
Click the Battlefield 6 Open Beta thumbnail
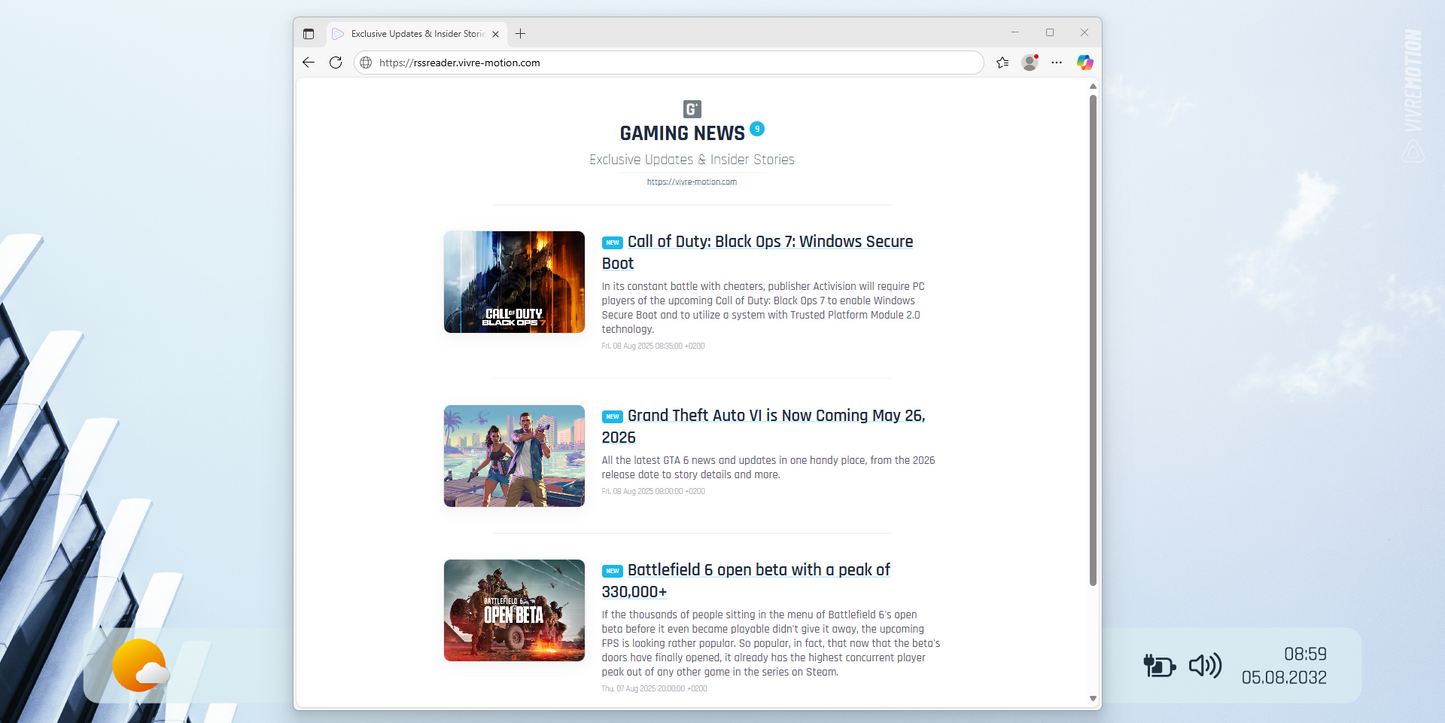tap(514, 610)
